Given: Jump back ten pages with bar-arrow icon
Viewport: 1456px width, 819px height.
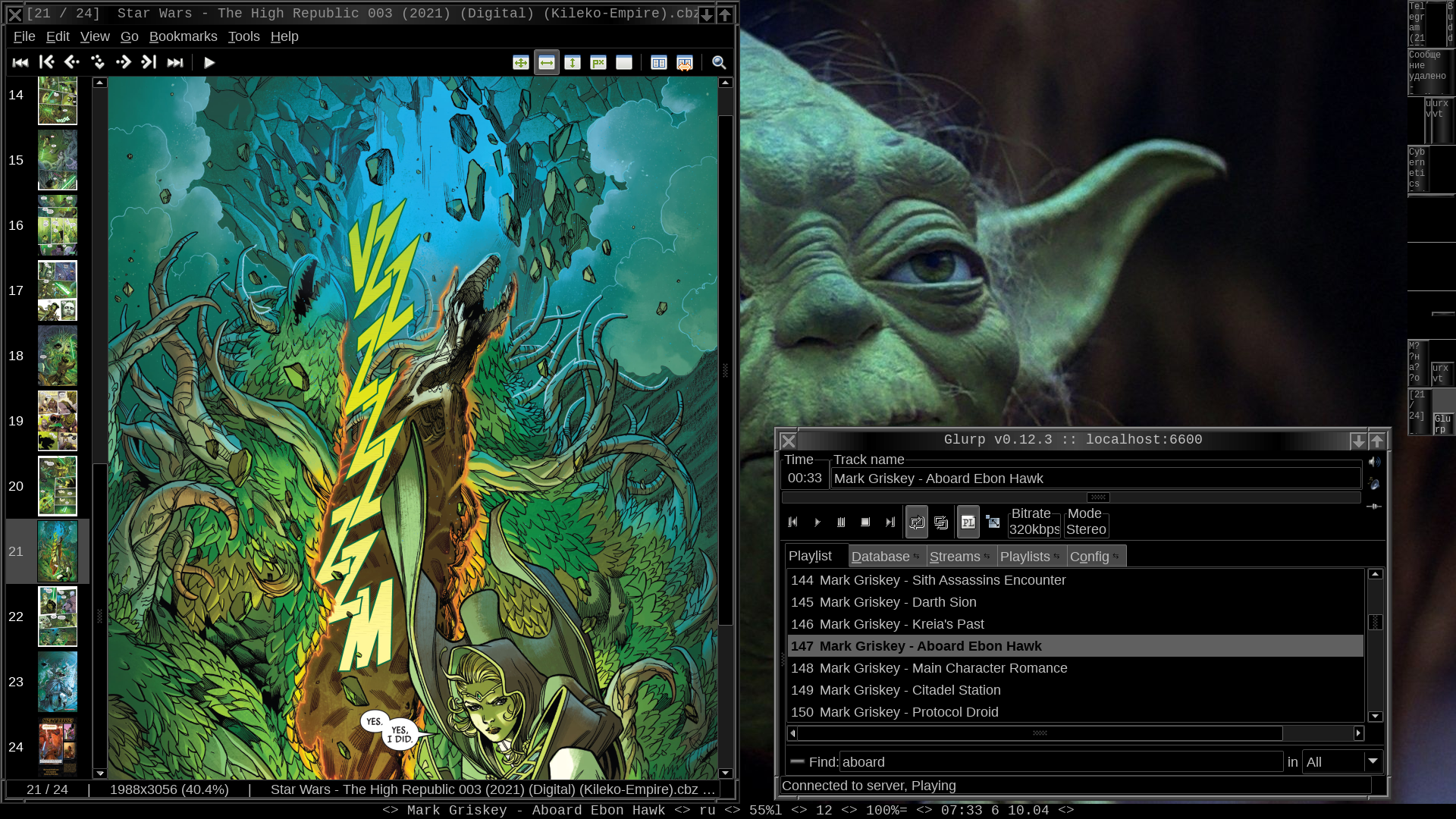Looking at the screenshot, I should point(46,63).
